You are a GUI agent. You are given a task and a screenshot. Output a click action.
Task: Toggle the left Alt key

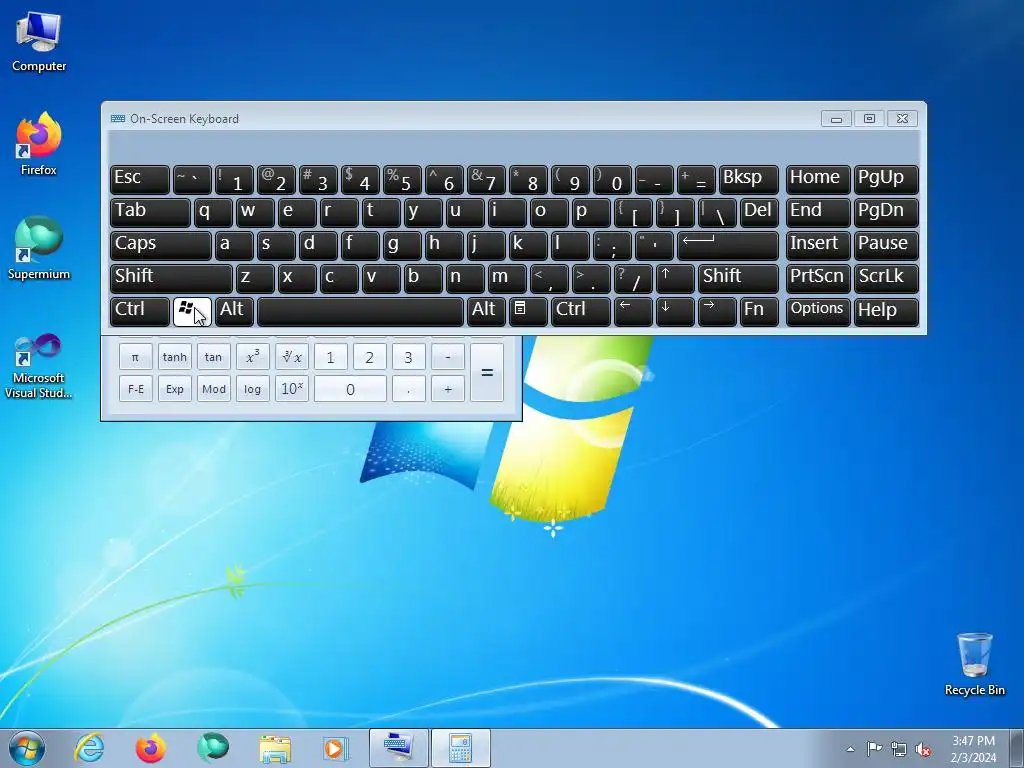(234, 312)
